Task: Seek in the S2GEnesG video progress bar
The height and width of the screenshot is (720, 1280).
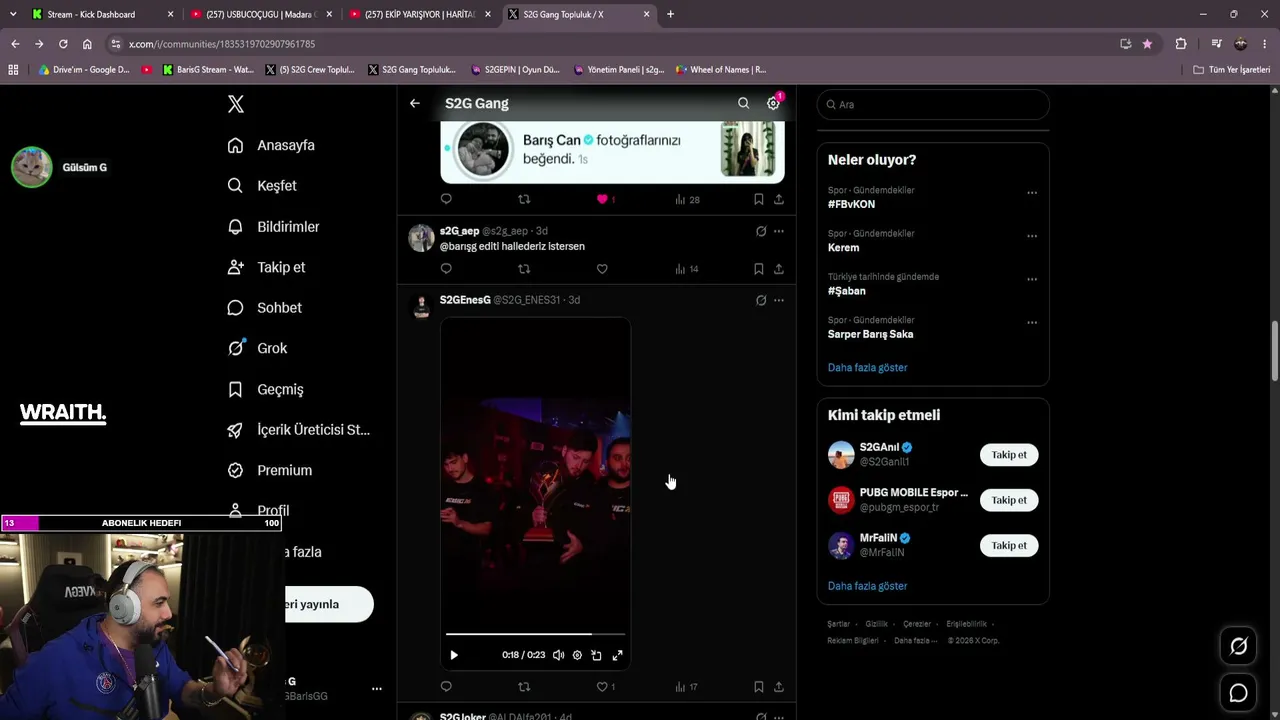Action: tap(535, 634)
